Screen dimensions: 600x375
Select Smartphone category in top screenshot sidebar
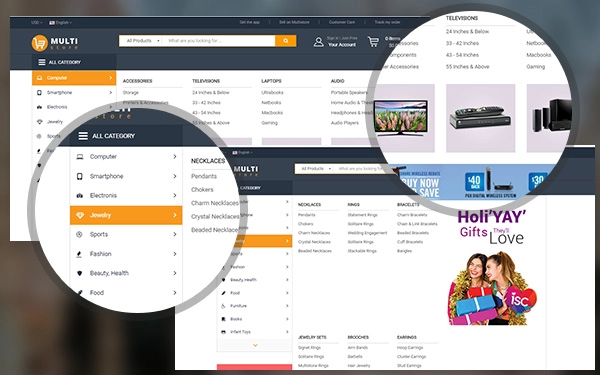tap(74, 93)
